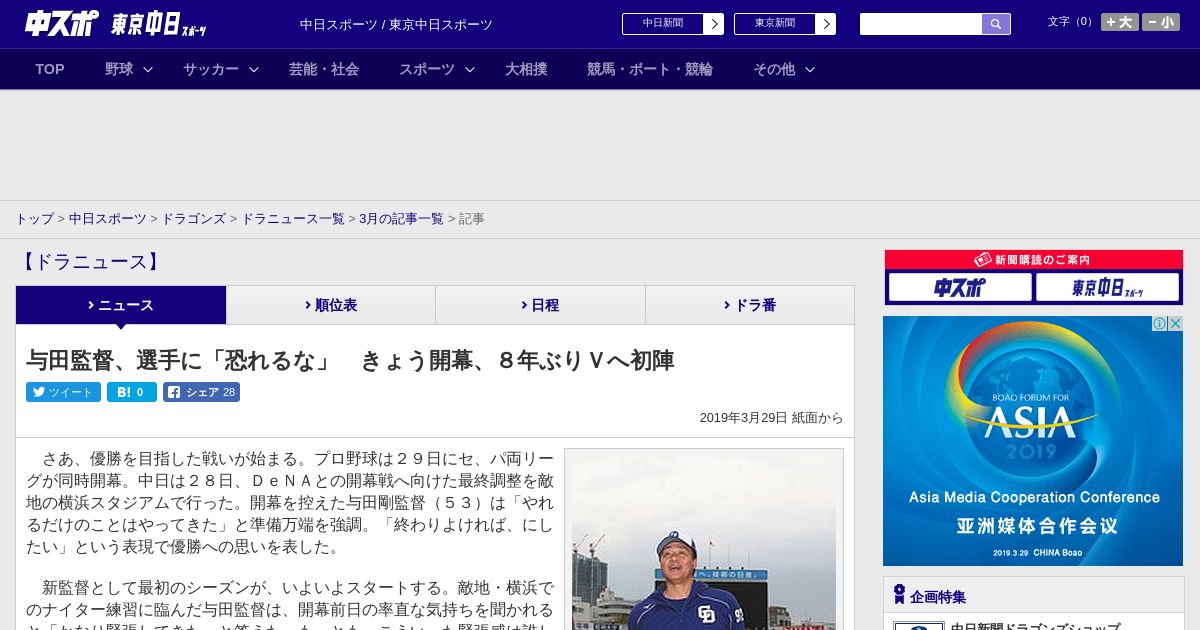The height and width of the screenshot is (630, 1200).
Task: Click 中日スポーツ / 東京中日スポーツ header text
Action: [396, 25]
